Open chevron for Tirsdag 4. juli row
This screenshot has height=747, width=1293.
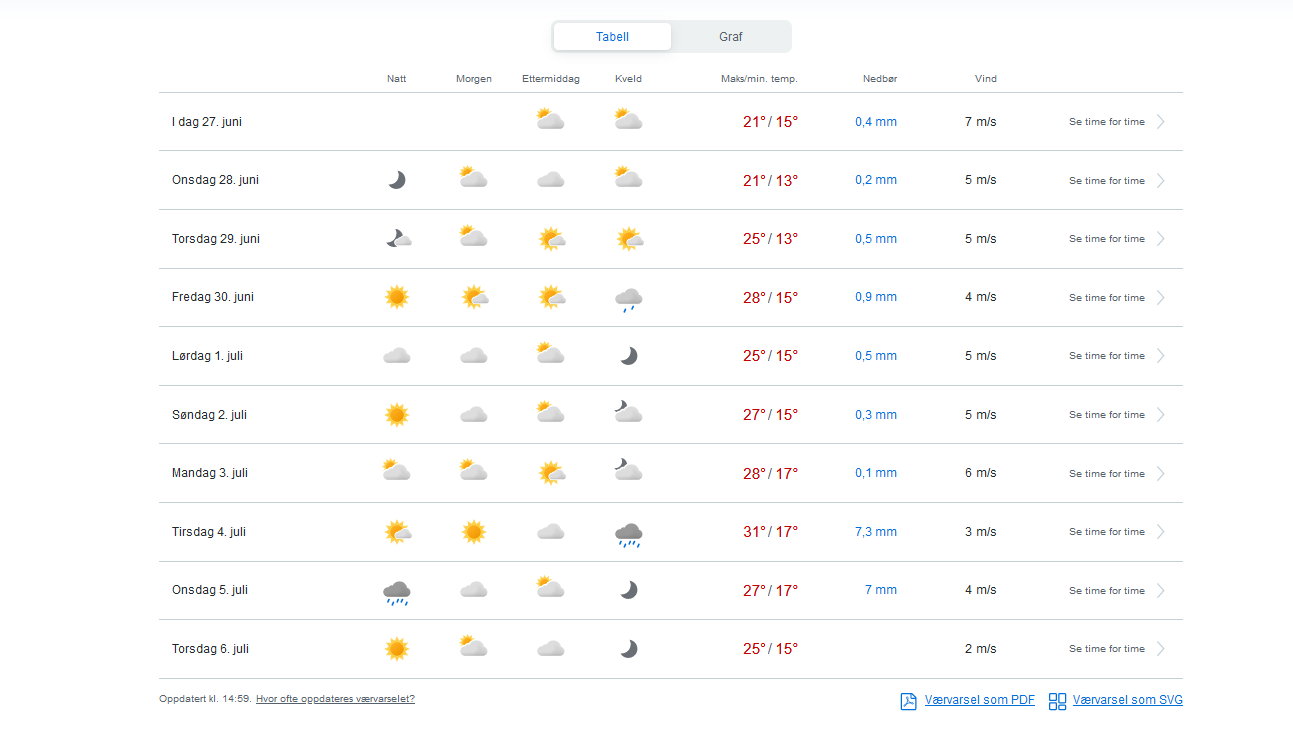tap(1160, 532)
